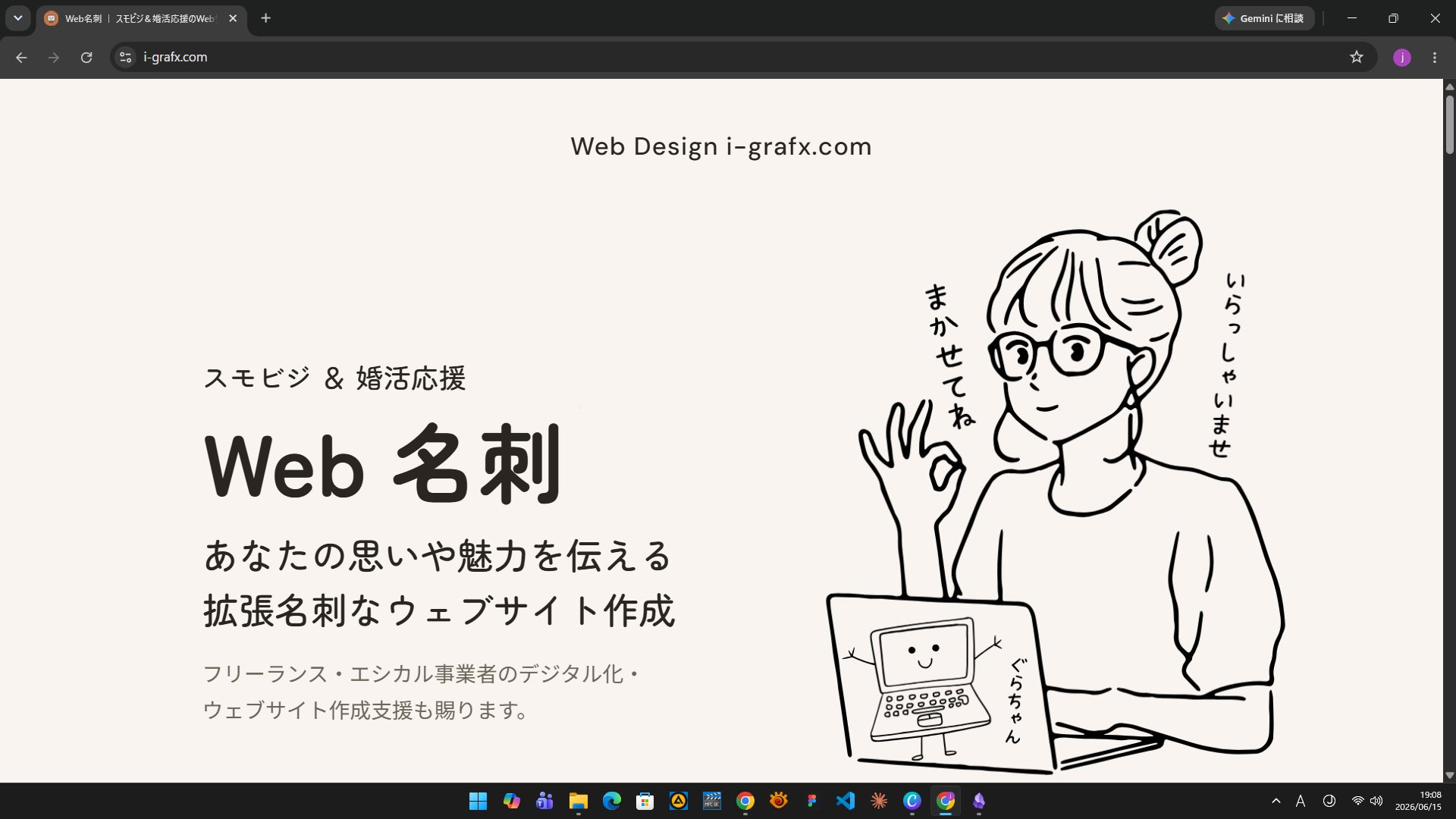Screen dimensions: 1456x840
Task: Open Obsidian purple crystal taskbar icon
Action: pos(979,801)
